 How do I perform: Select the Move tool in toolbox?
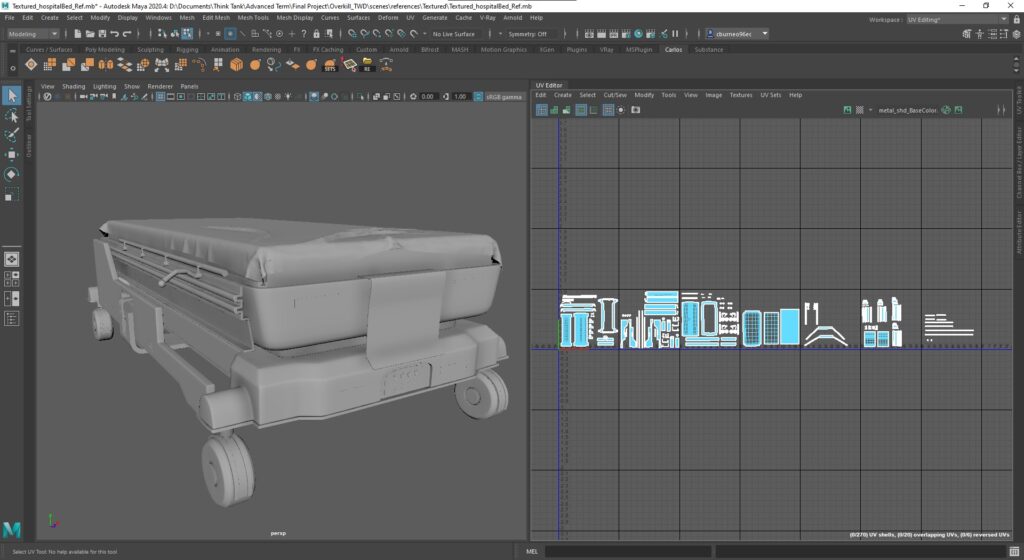[11, 155]
